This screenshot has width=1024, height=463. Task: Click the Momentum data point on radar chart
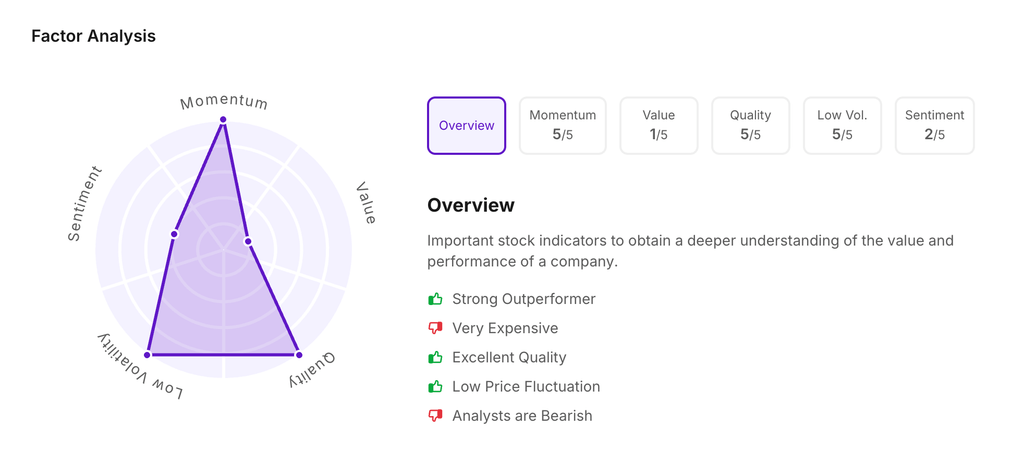tap(223, 120)
